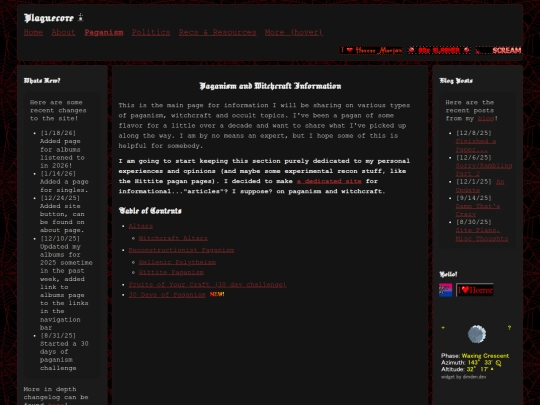Open the Witchcraft Altars link
Image resolution: width=540 pixels, height=405 pixels.
tap(173, 238)
